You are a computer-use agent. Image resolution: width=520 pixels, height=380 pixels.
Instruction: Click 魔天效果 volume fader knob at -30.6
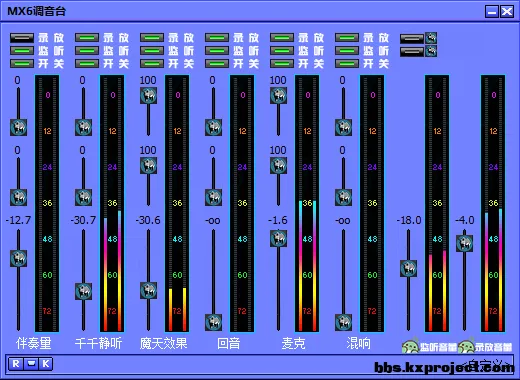click(148, 290)
